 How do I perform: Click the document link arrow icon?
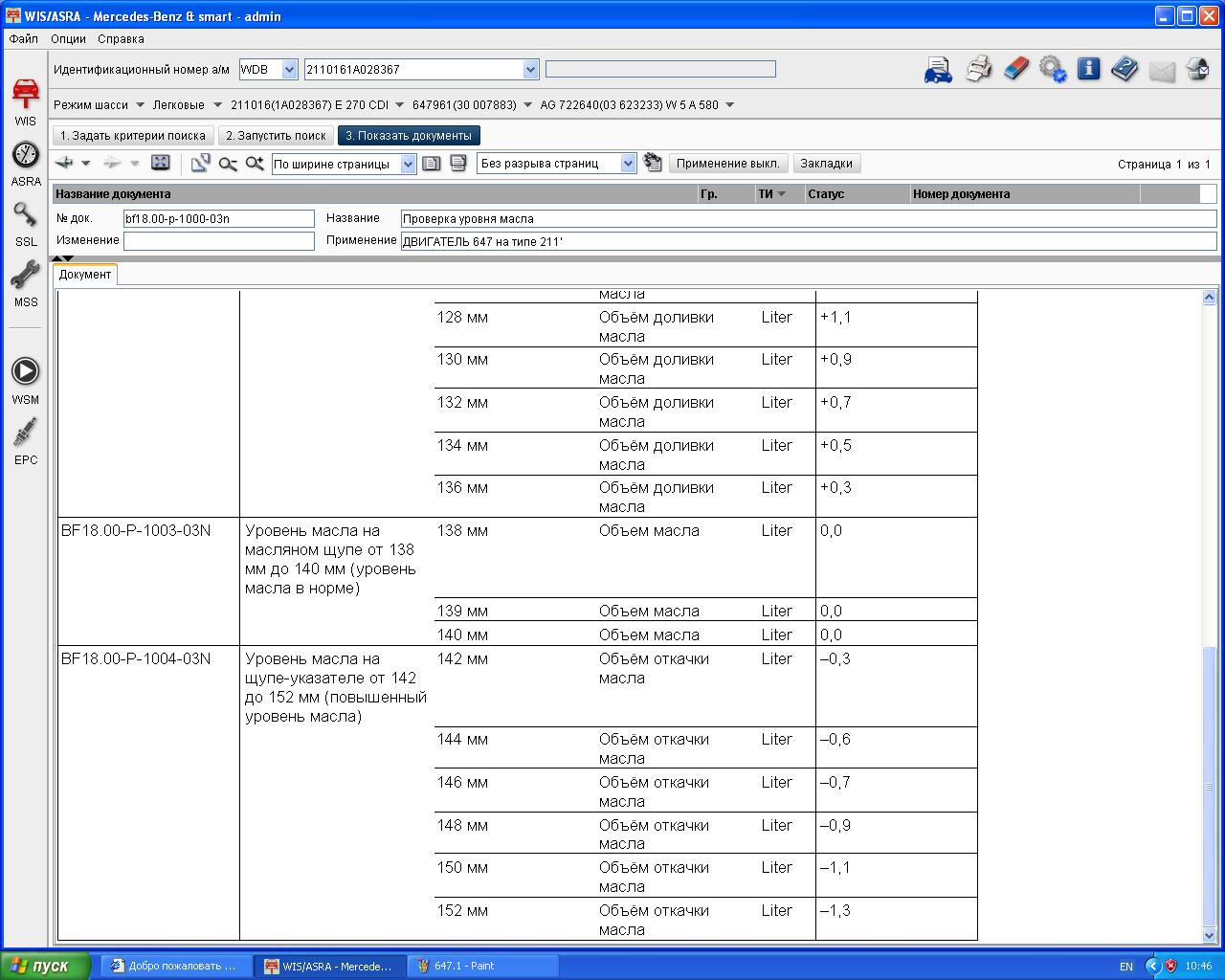coord(200,164)
